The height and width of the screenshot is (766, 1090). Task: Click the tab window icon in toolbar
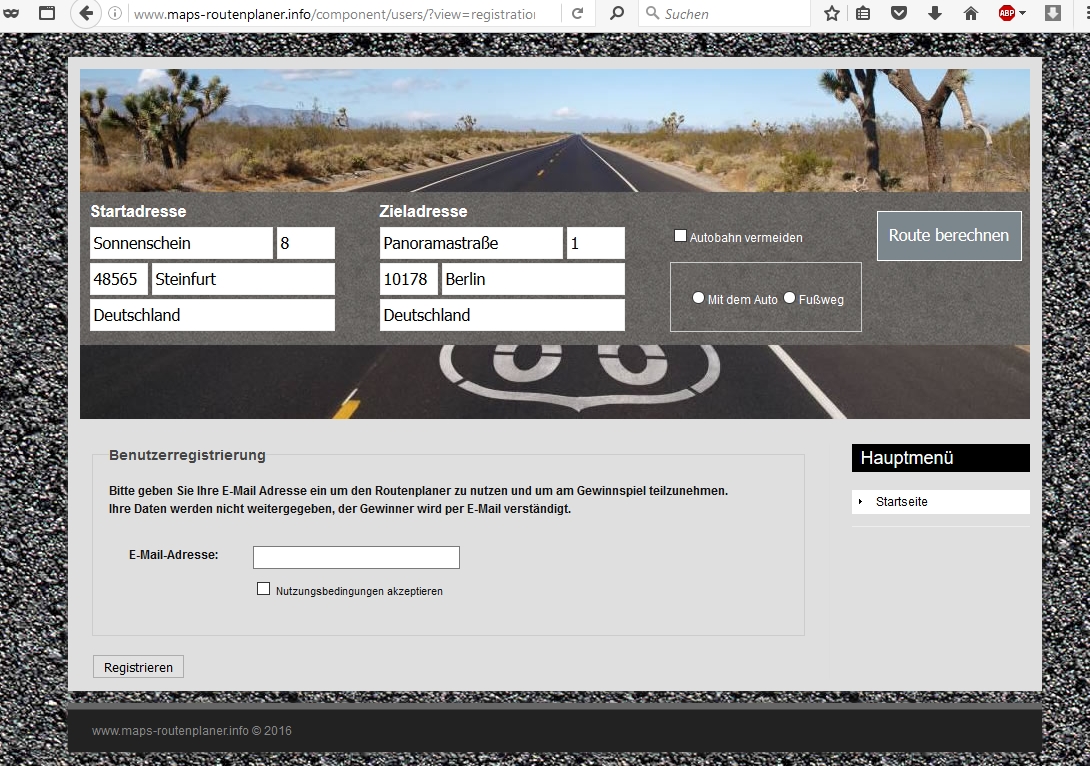[47, 13]
